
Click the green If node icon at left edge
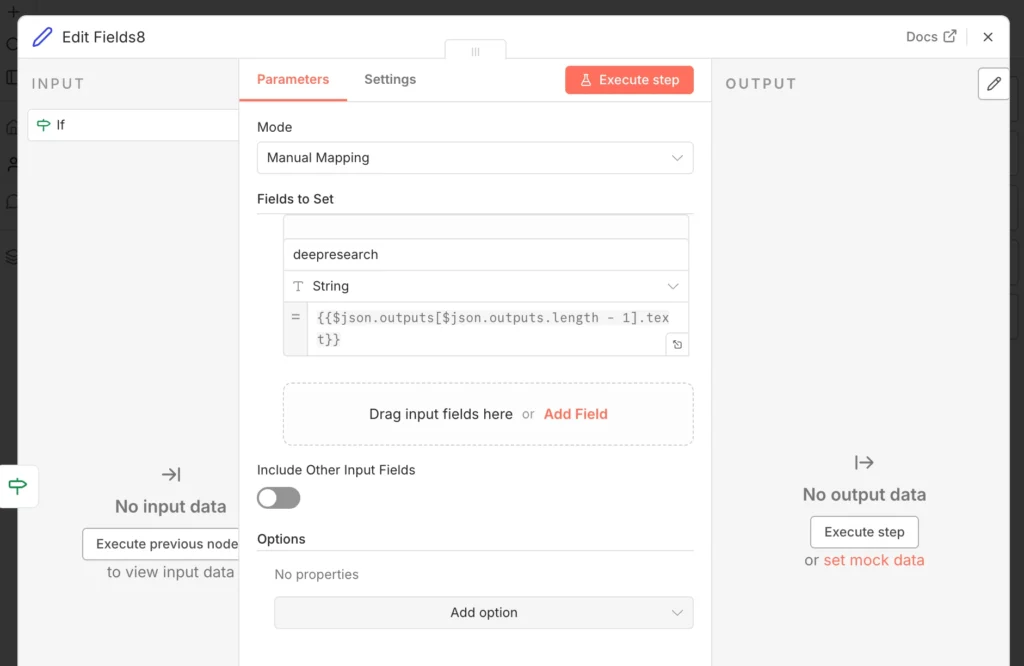click(18, 487)
